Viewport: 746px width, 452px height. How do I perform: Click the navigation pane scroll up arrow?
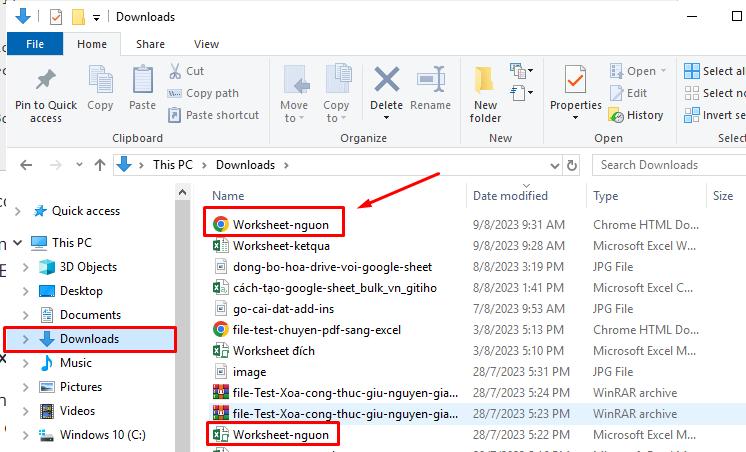click(182, 192)
